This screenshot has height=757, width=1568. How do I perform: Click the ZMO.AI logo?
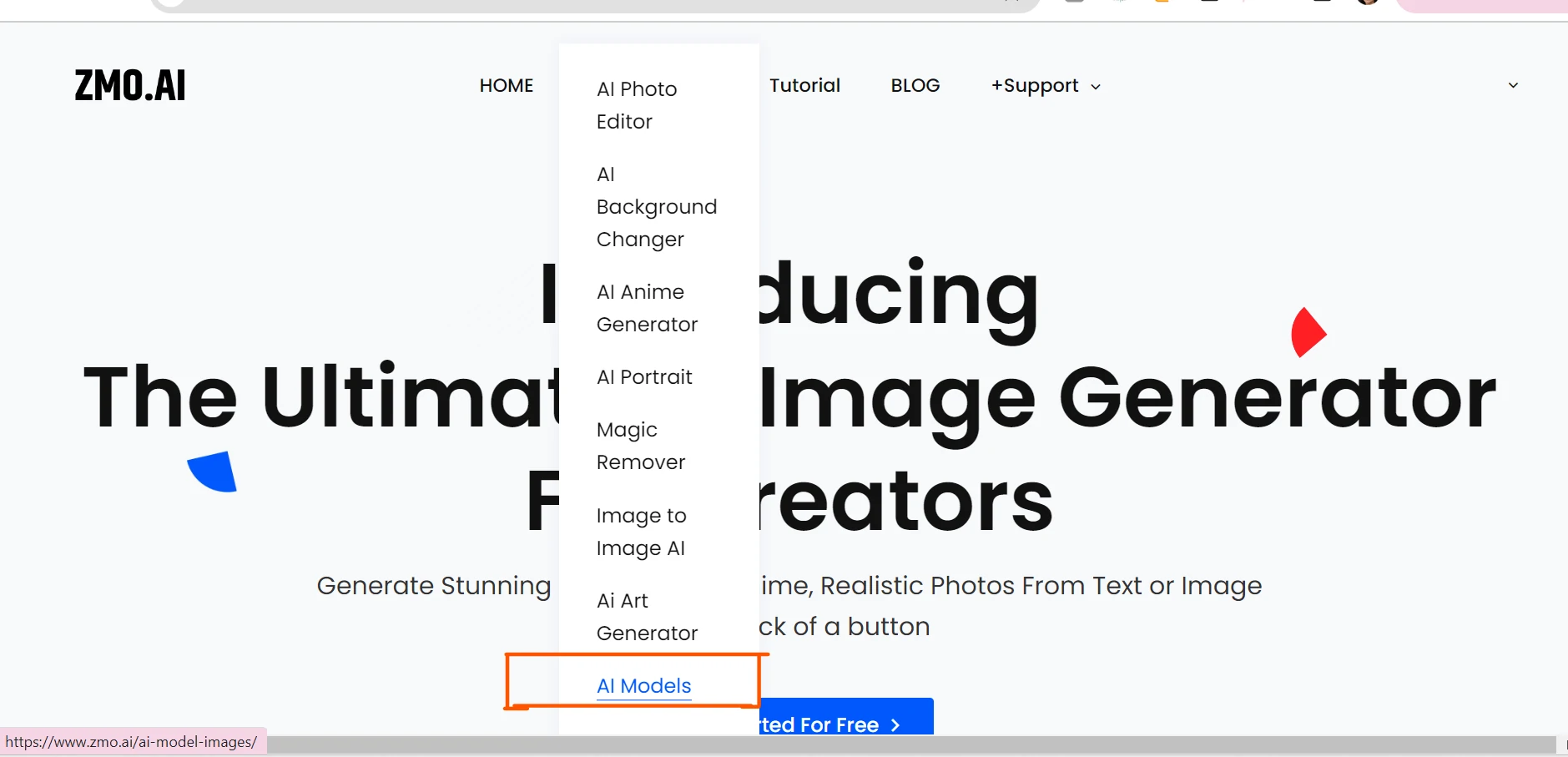click(130, 85)
